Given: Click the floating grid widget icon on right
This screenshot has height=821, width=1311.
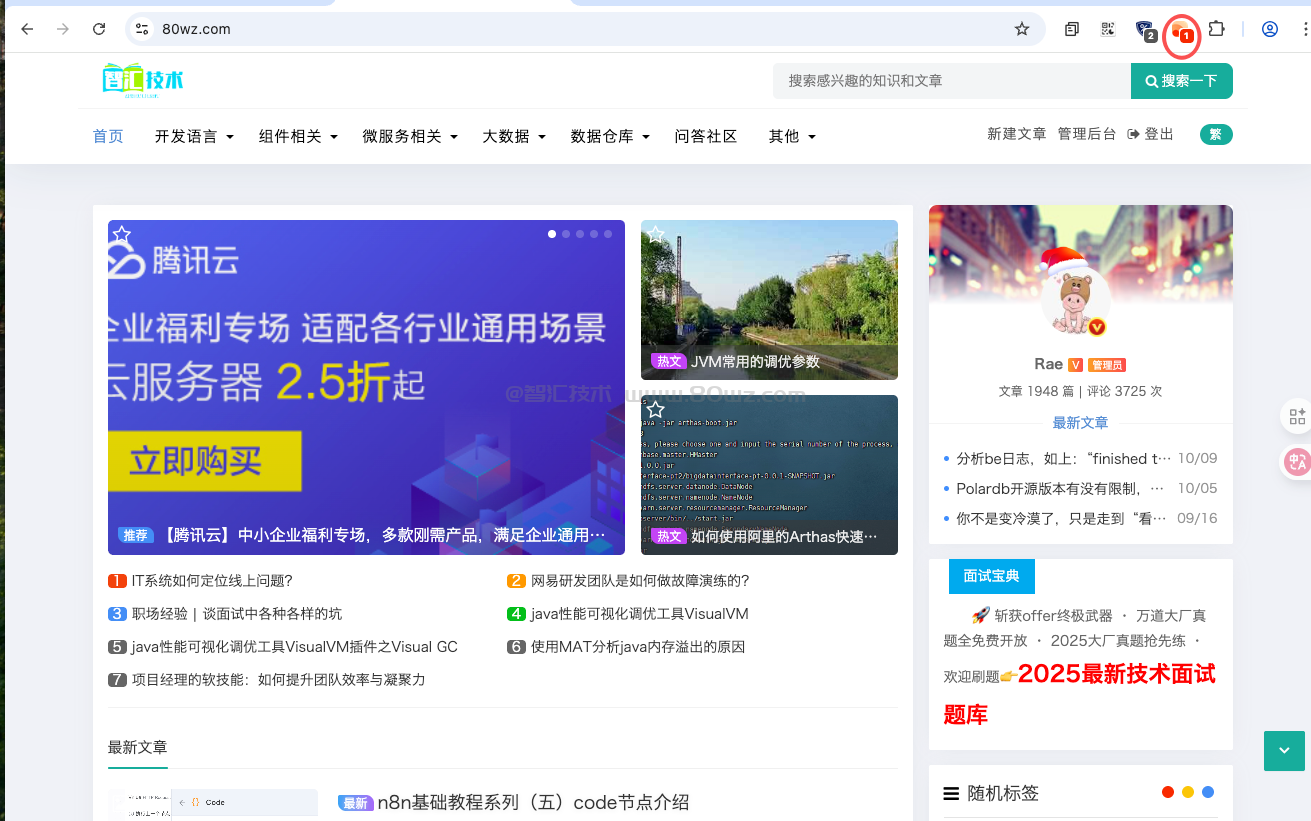Looking at the screenshot, I should point(1297,416).
